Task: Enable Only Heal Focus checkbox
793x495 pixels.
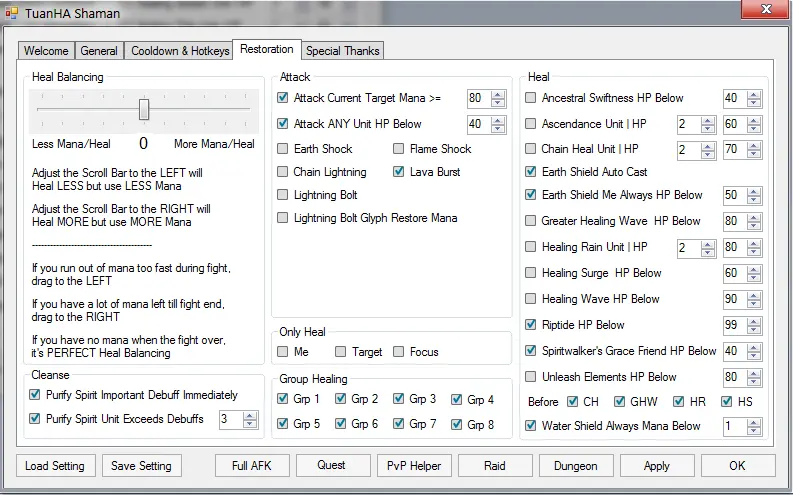Action: (400, 352)
